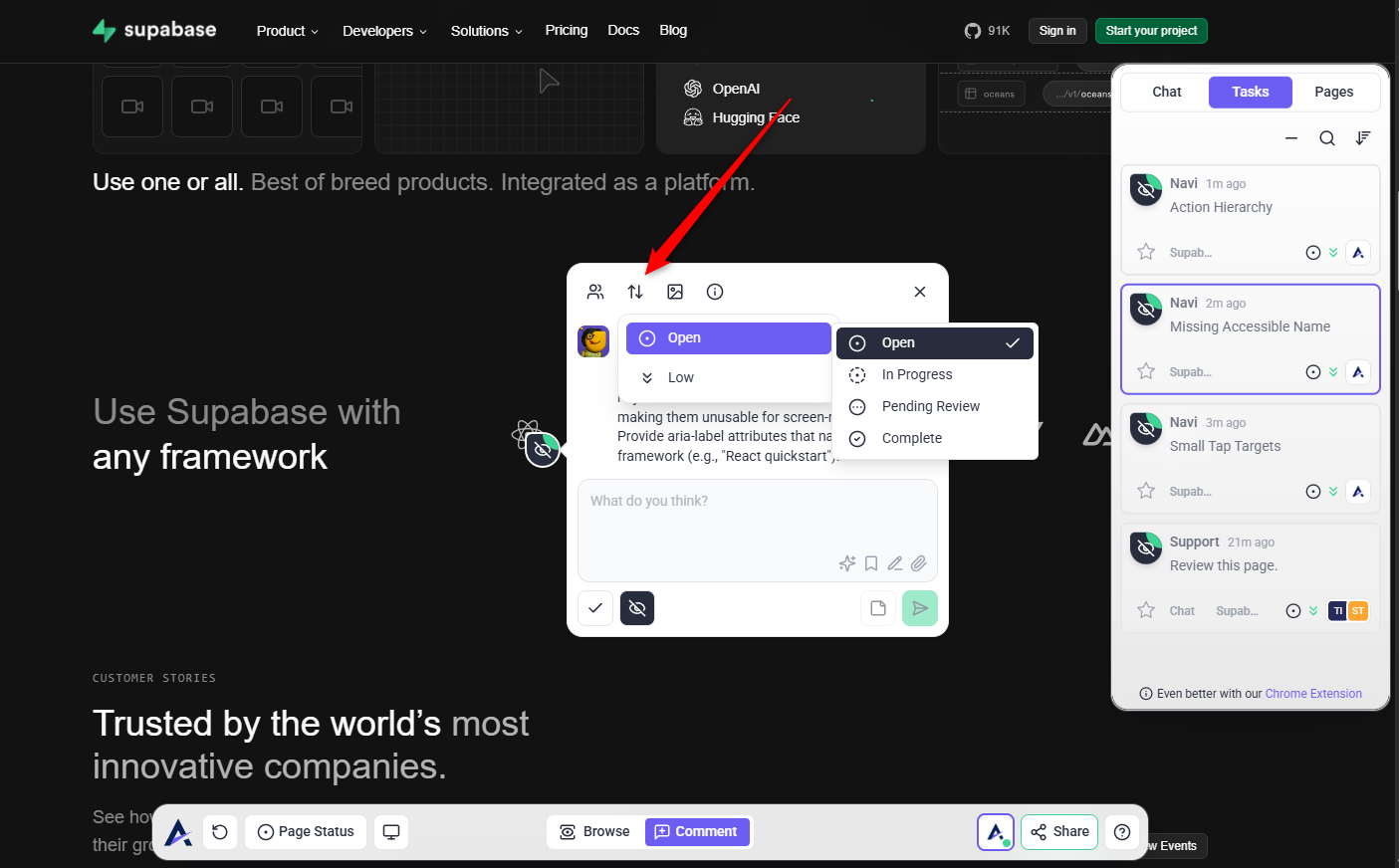Open the assignees people icon
The image size is (1399, 868).
(x=595, y=292)
